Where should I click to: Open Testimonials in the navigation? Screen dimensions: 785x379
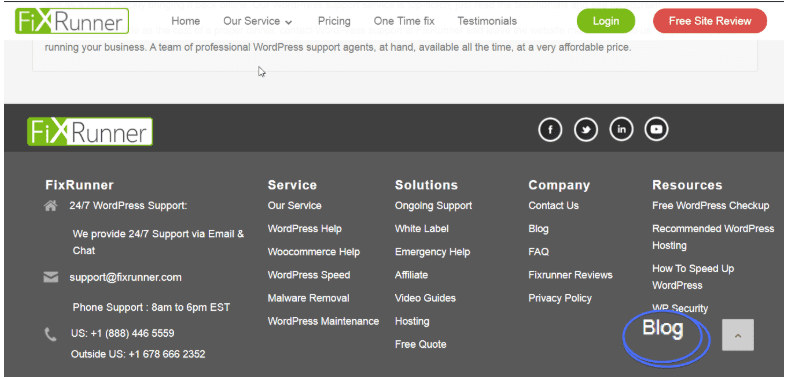point(487,21)
